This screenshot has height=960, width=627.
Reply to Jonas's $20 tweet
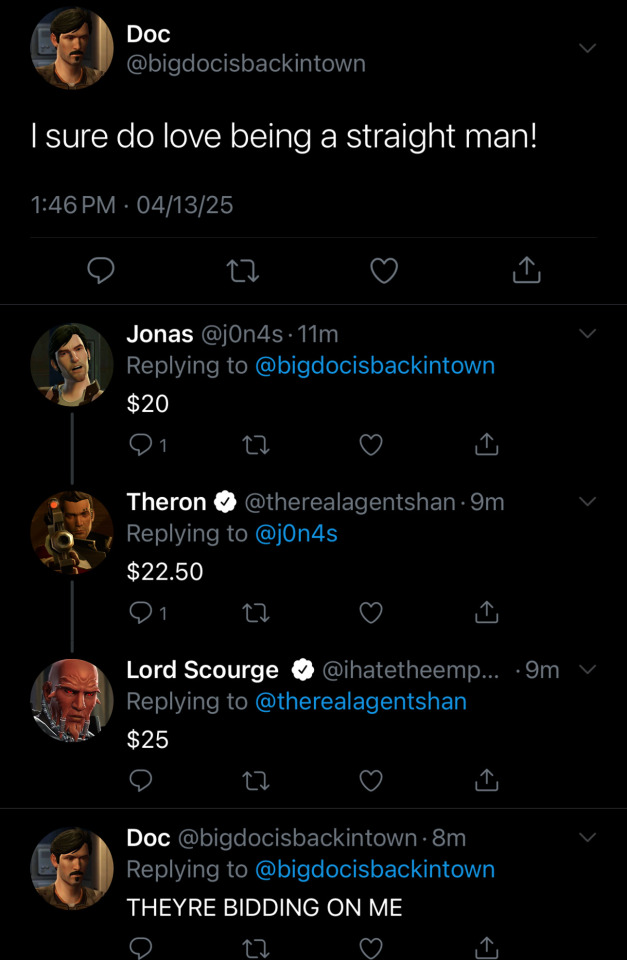pos(141,446)
